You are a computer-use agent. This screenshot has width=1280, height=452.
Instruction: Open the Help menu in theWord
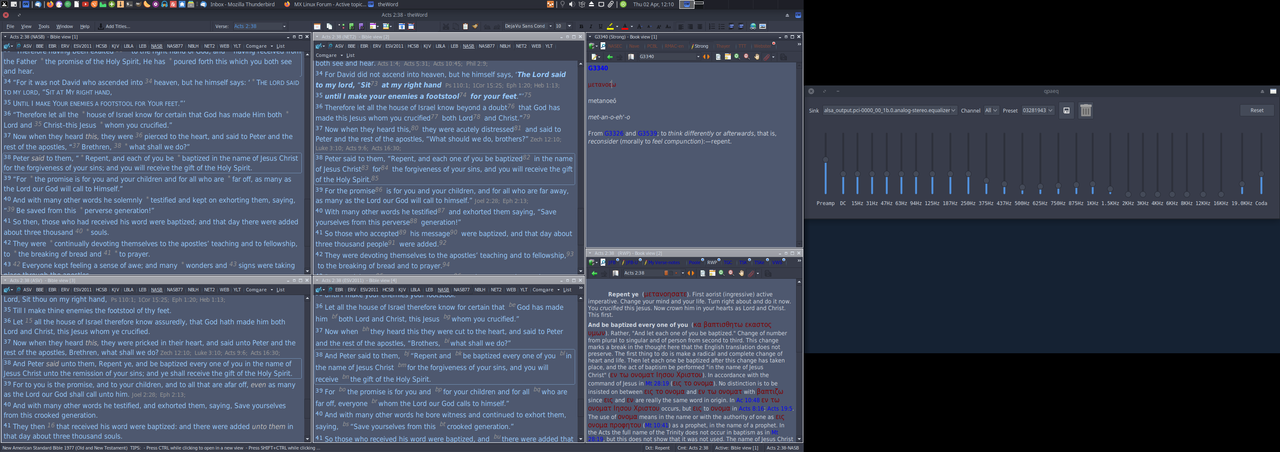85,26
